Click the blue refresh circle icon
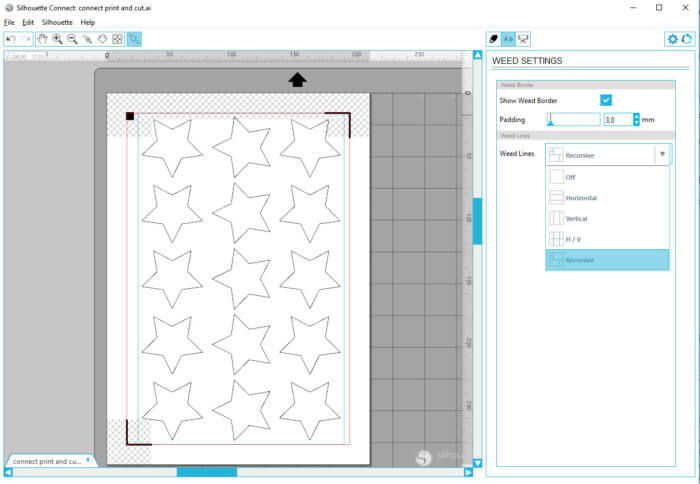The height and width of the screenshot is (484, 700). pyautogui.click(x=687, y=39)
